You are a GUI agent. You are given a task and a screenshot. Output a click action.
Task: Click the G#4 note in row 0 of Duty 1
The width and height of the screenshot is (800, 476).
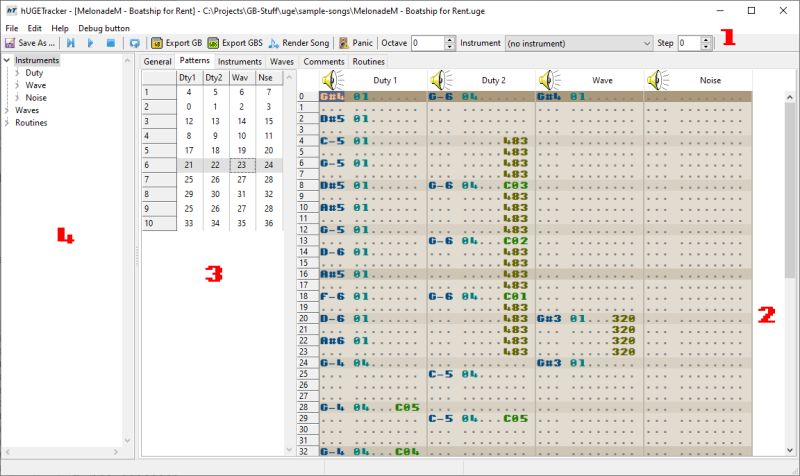pos(332,96)
